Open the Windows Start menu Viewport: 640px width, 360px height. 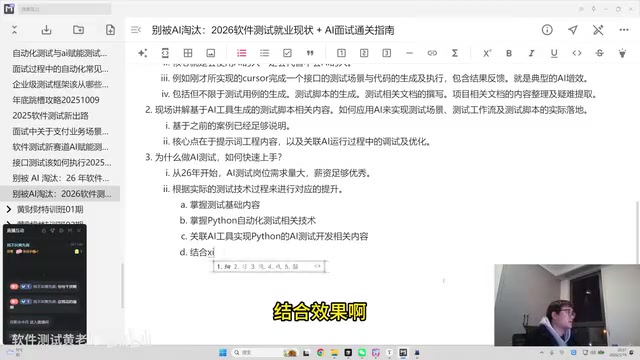(223, 353)
